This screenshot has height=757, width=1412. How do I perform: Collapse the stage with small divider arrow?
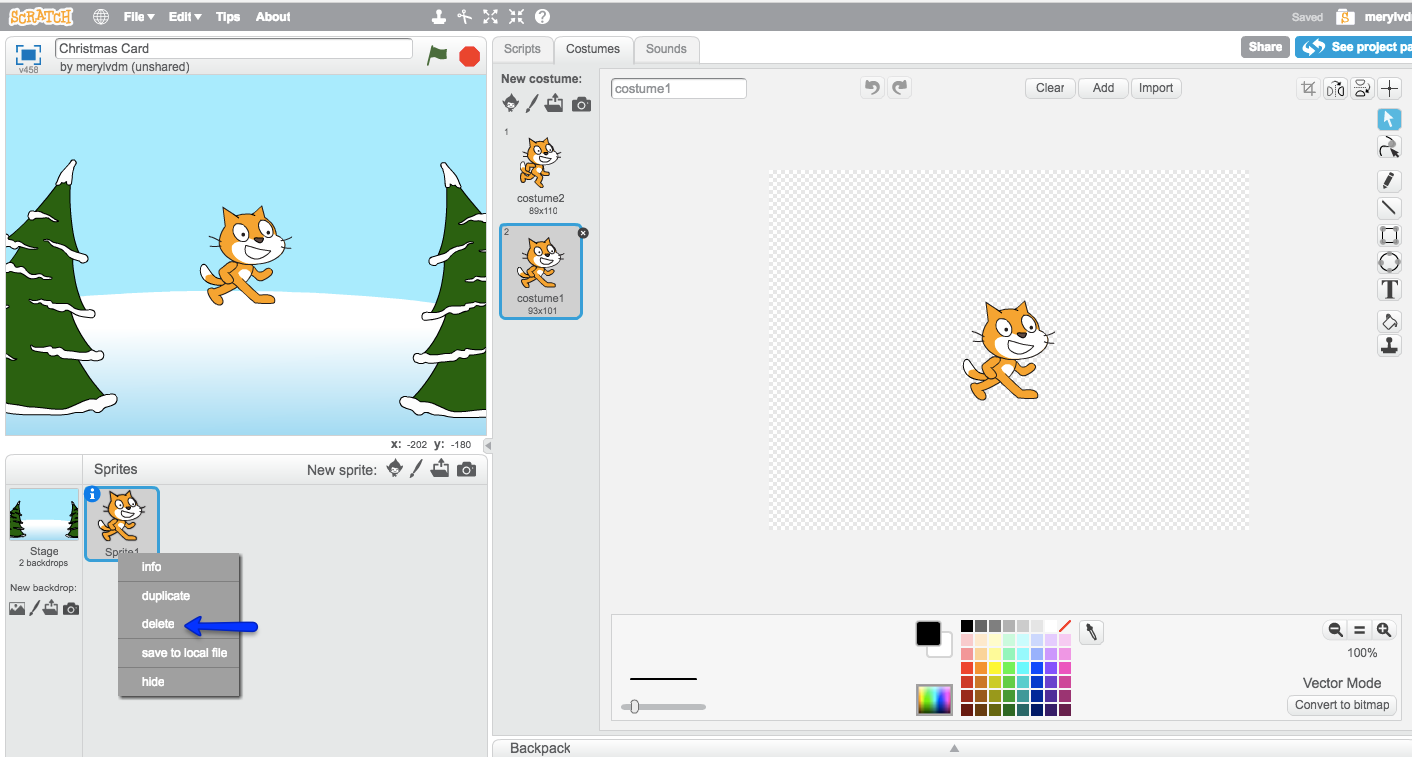coord(488,445)
